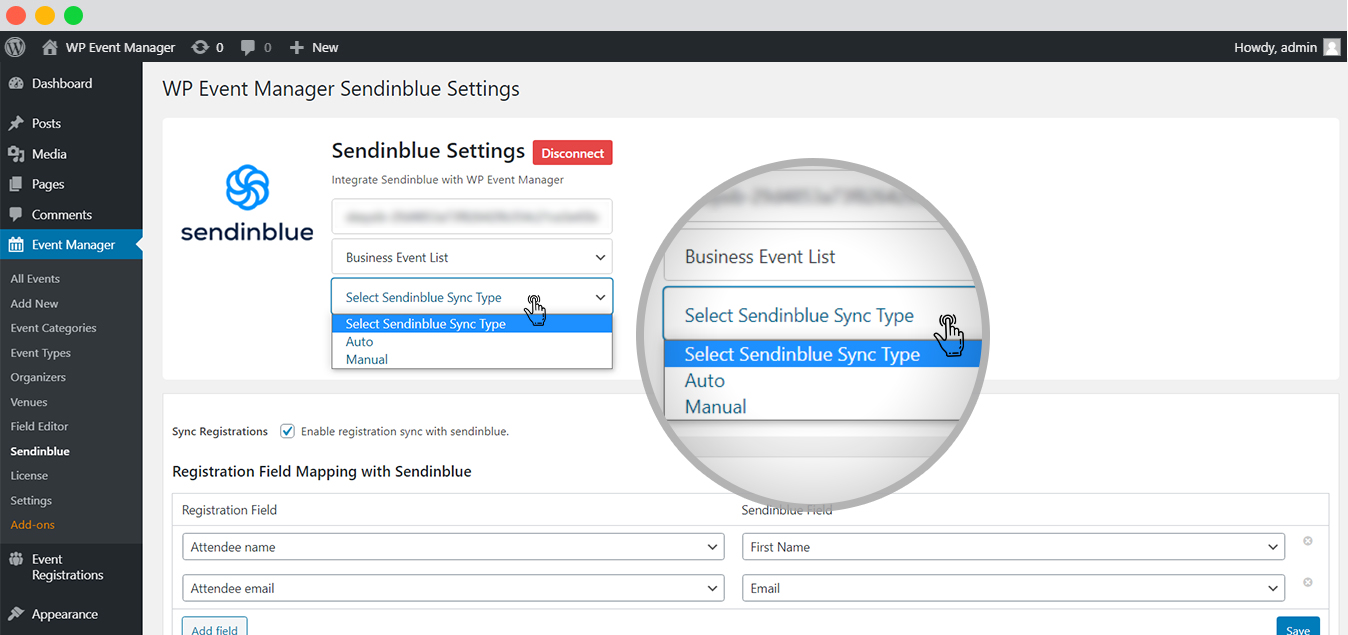The width and height of the screenshot is (1348, 635).
Task: Click the Event Registrations people icon
Action: click(16, 560)
